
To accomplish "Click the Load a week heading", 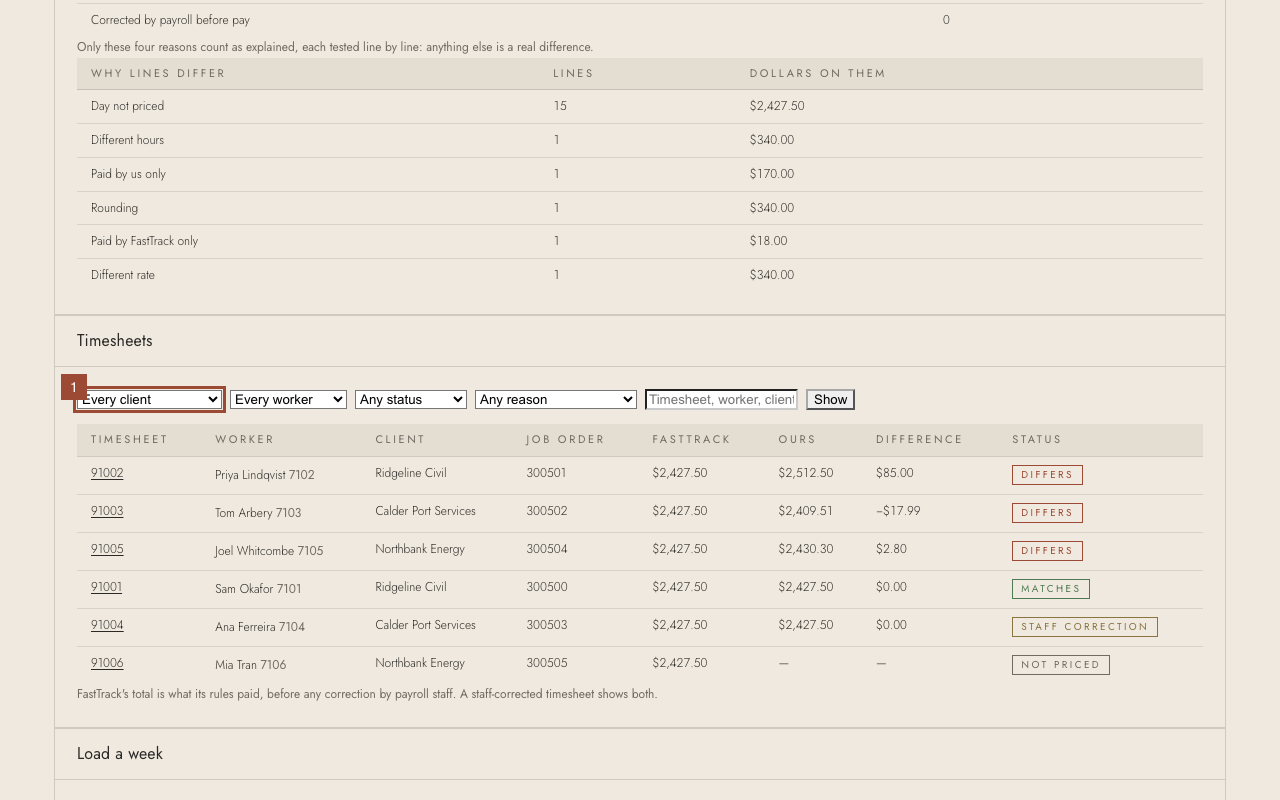I will coord(120,754).
